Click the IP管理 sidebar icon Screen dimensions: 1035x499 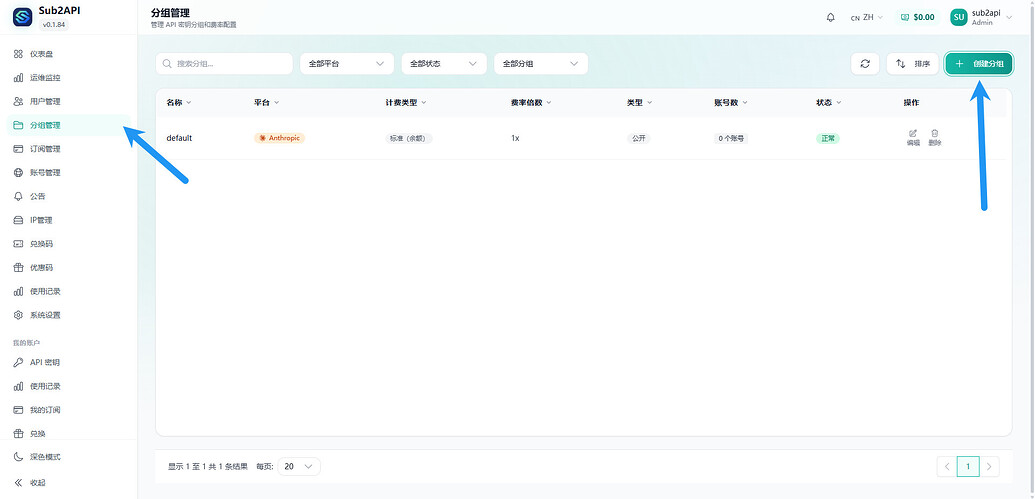click(18, 220)
